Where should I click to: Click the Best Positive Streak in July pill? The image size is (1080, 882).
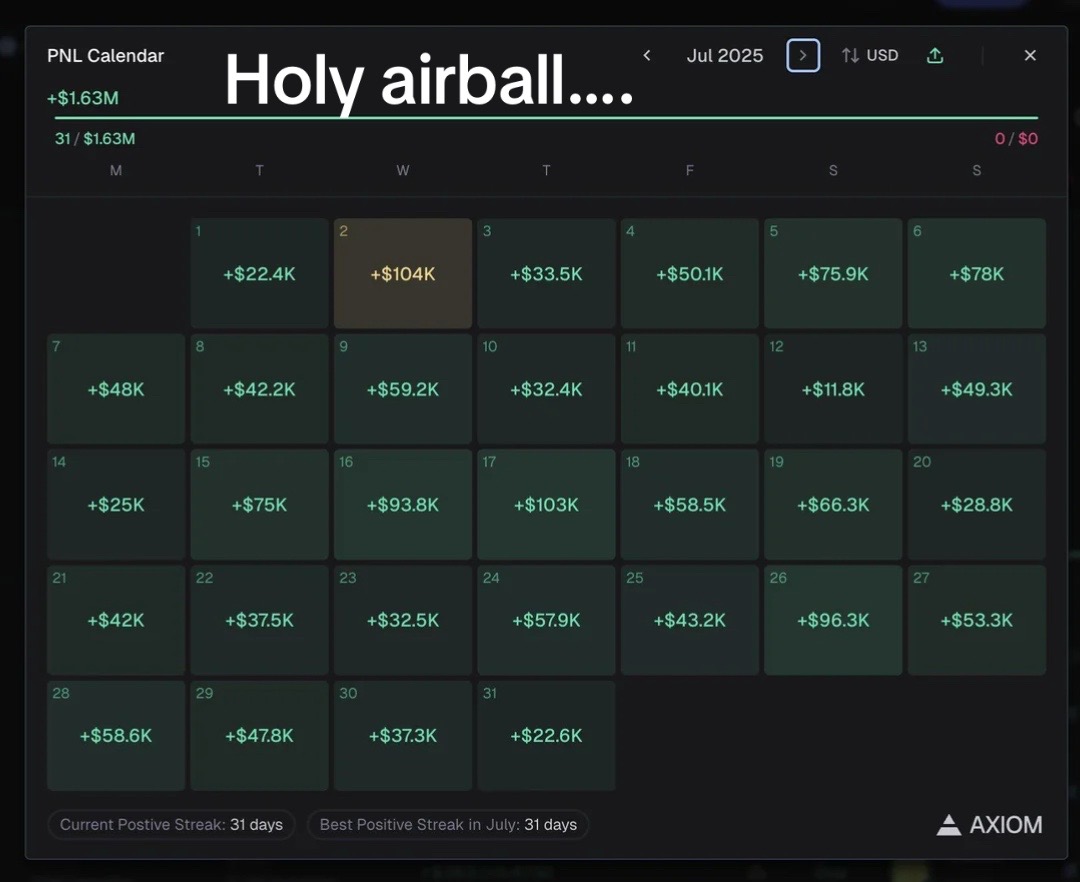click(x=448, y=824)
